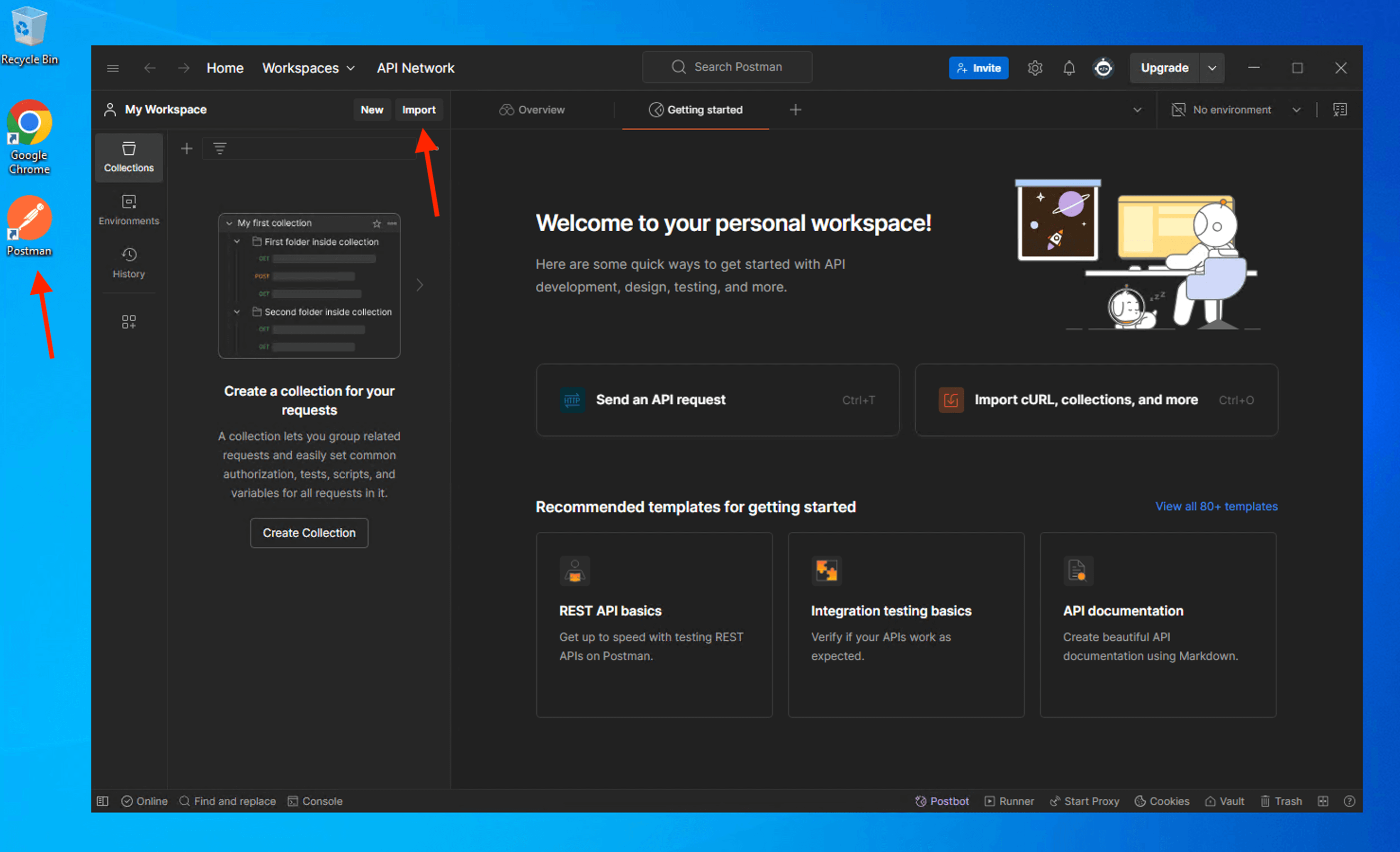
Task: Open the Environments sidebar panel
Action: coord(128,210)
